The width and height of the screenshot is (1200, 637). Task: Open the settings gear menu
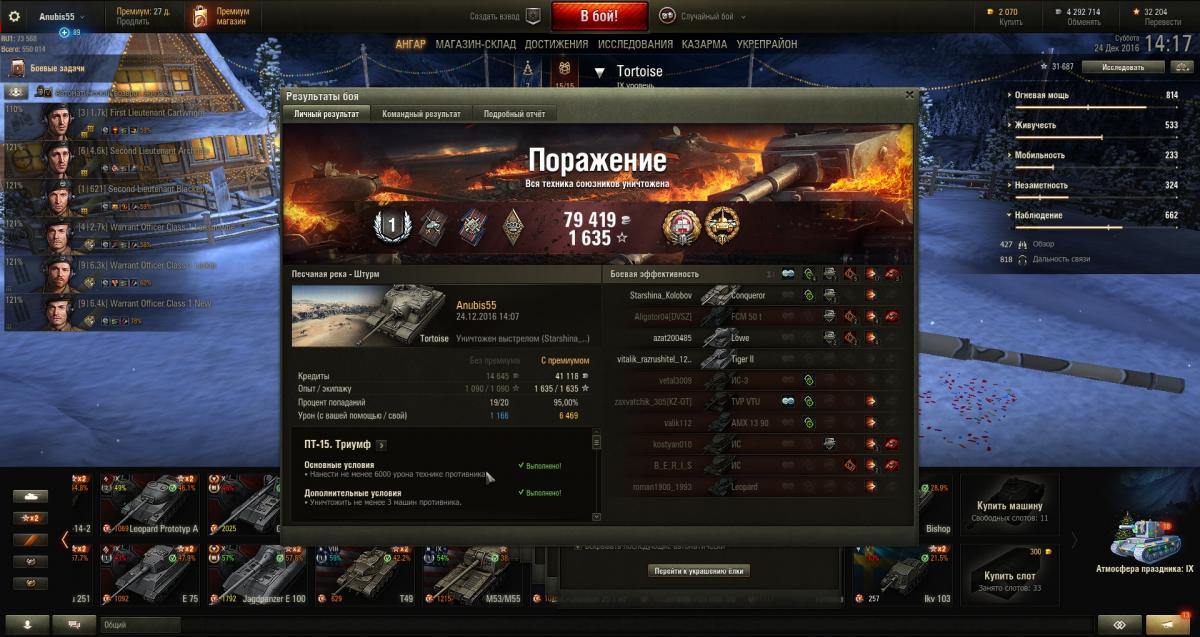point(14,17)
